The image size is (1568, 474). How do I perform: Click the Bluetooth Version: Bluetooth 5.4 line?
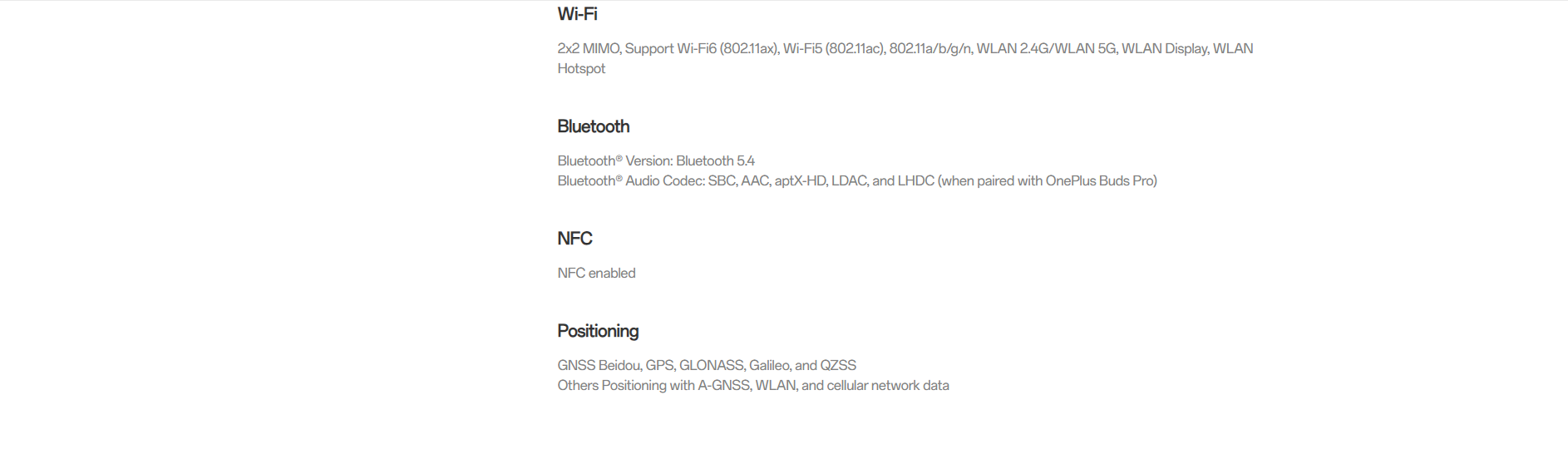coord(656,161)
